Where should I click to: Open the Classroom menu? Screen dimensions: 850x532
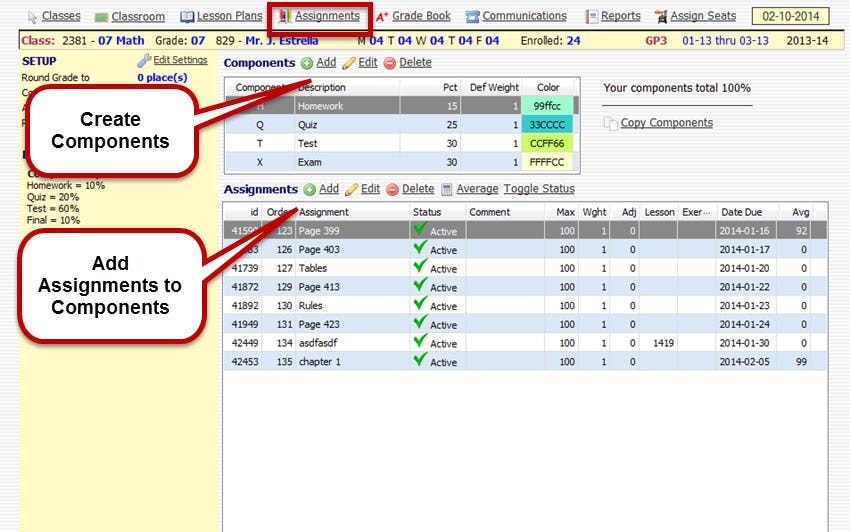[138, 17]
